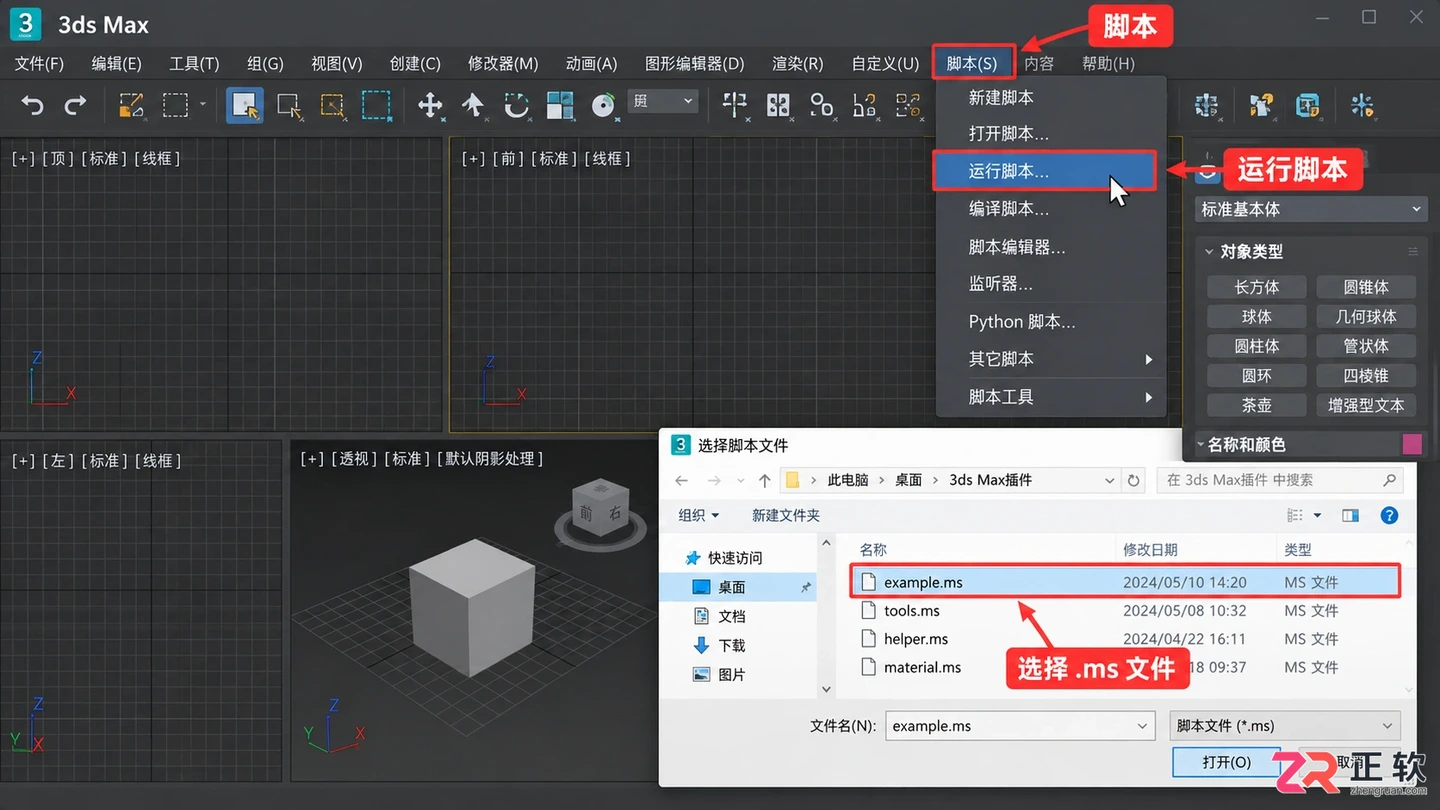The height and width of the screenshot is (810, 1440).
Task: Click the 打开(O) button
Action: coord(1226,762)
